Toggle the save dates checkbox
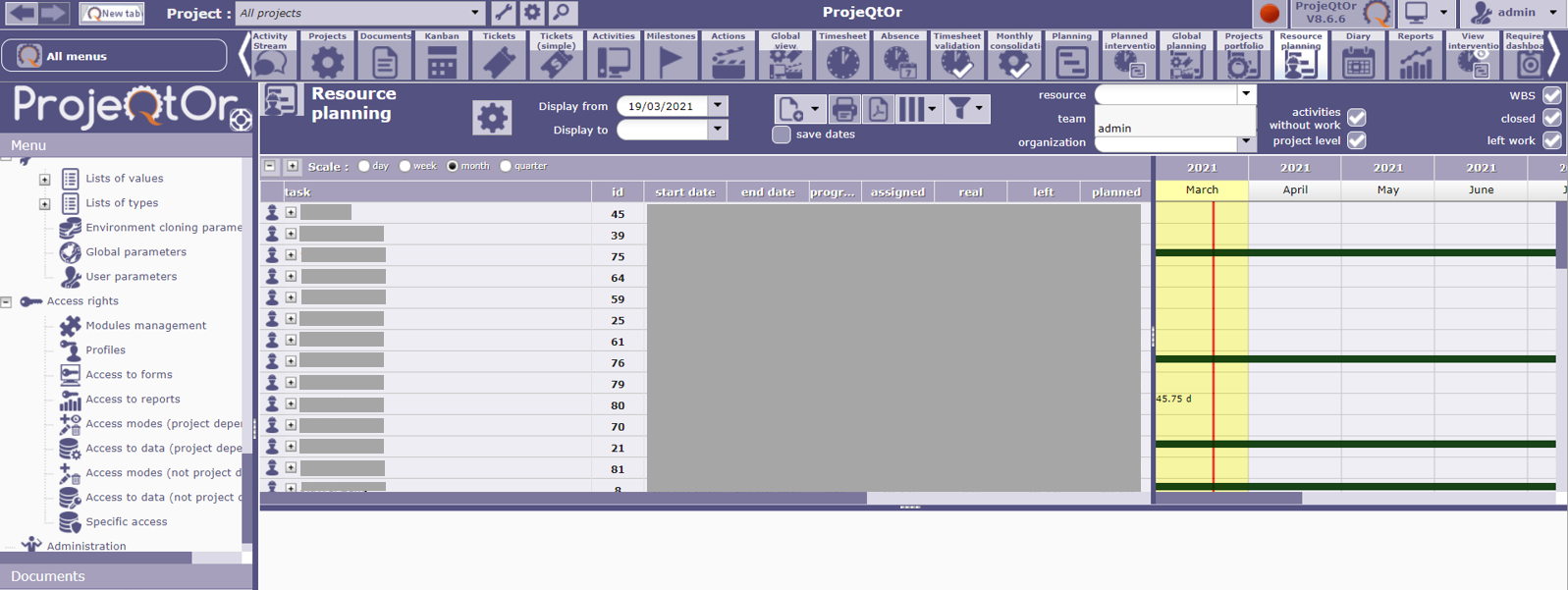Image resolution: width=1568 pixels, height=590 pixels. click(x=782, y=134)
